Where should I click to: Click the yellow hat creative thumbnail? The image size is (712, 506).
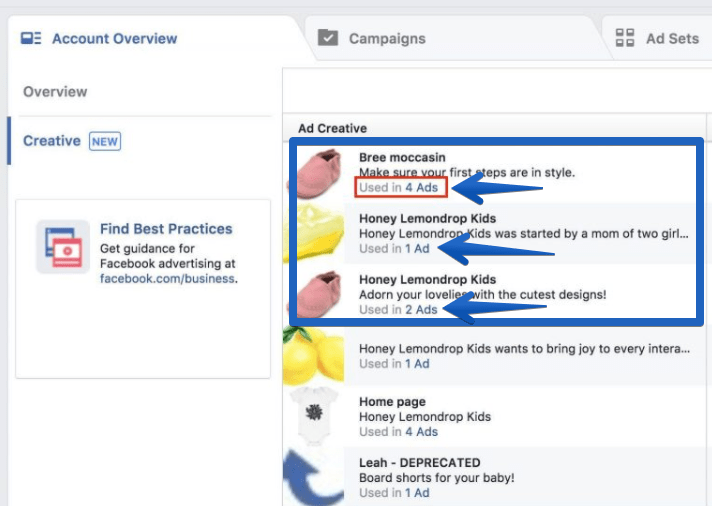(314, 233)
